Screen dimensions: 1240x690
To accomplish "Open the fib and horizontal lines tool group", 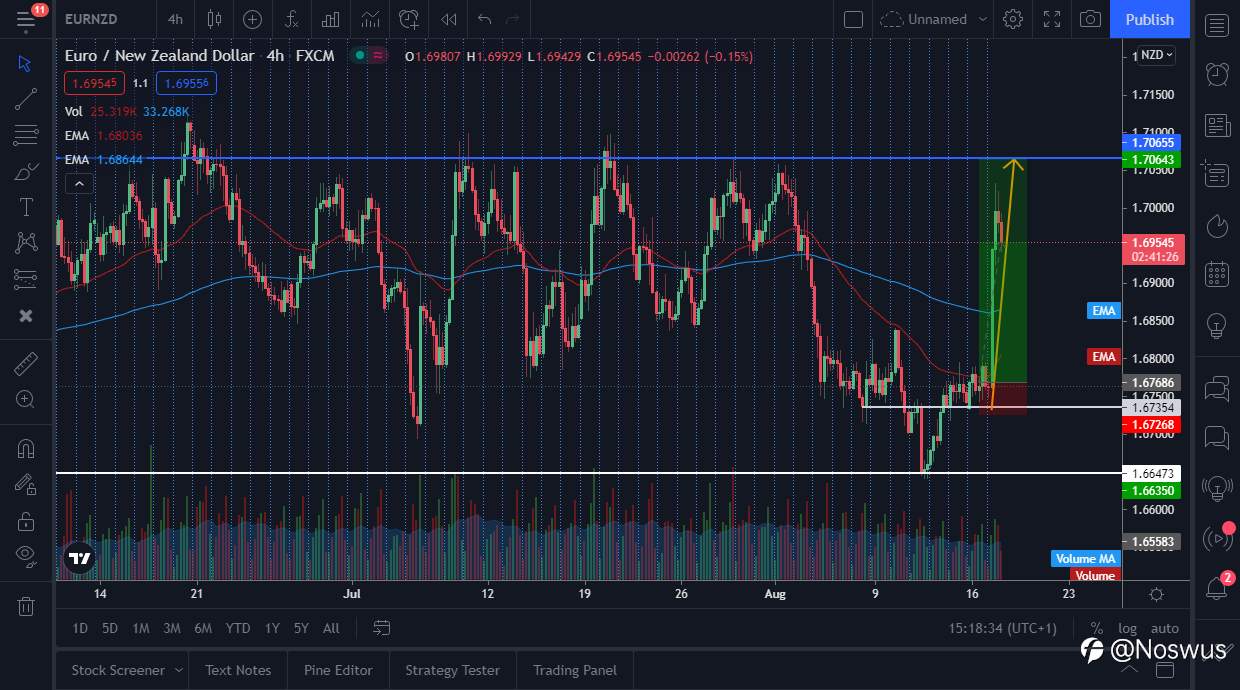I will (x=26, y=135).
